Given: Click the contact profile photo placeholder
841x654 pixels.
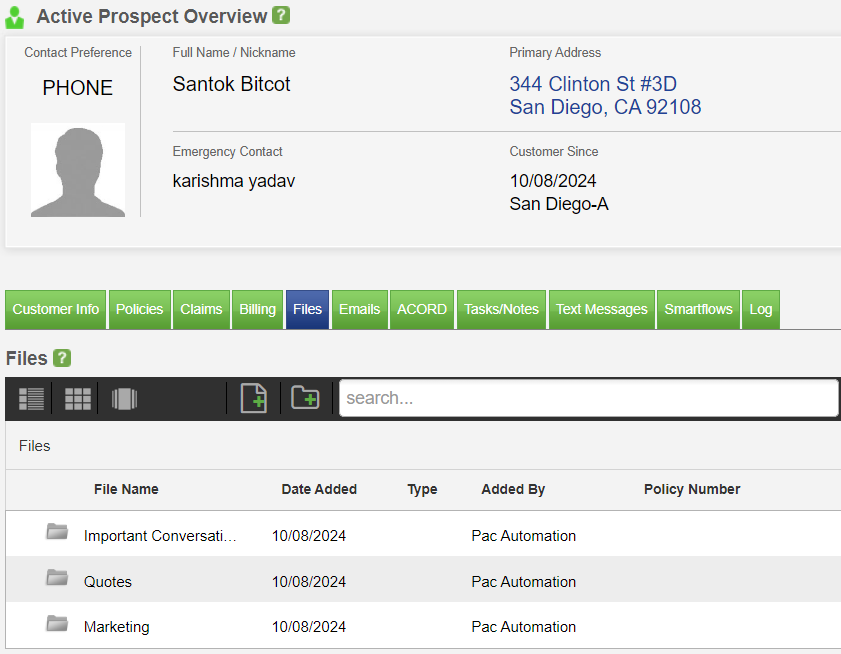Looking at the screenshot, I should click(x=78, y=170).
